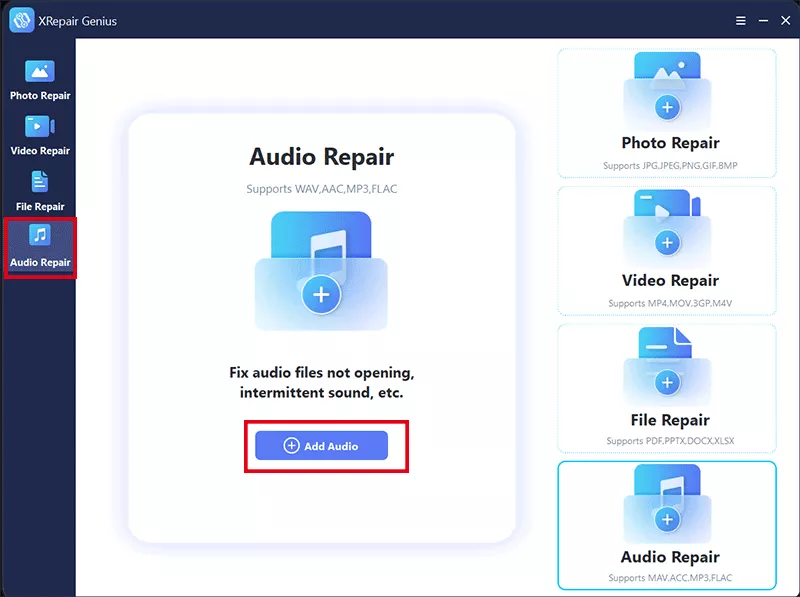Click the Audio Repair sidebar label
Screen dimensions: 800x597
click(x=40, y=262)
